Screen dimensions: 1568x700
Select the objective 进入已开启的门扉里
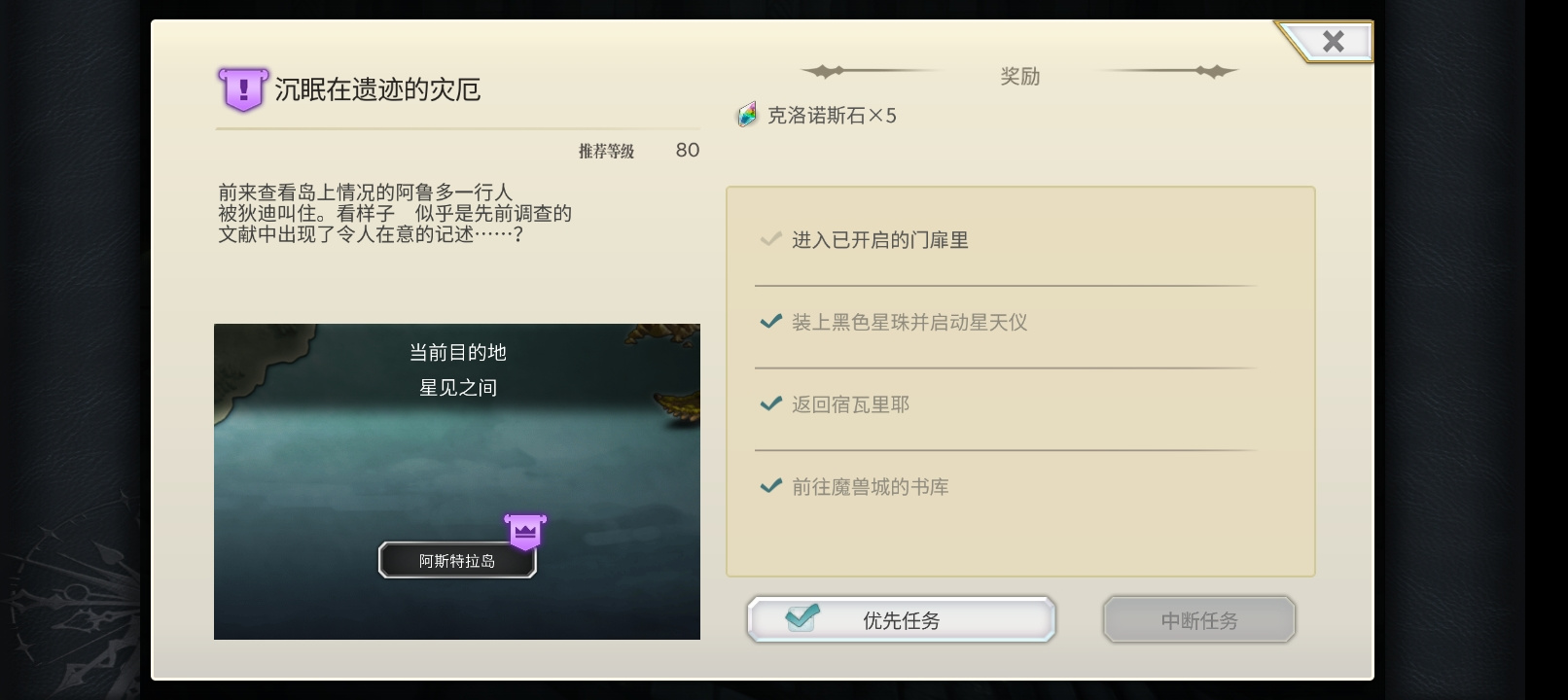(x=880, y=240)
